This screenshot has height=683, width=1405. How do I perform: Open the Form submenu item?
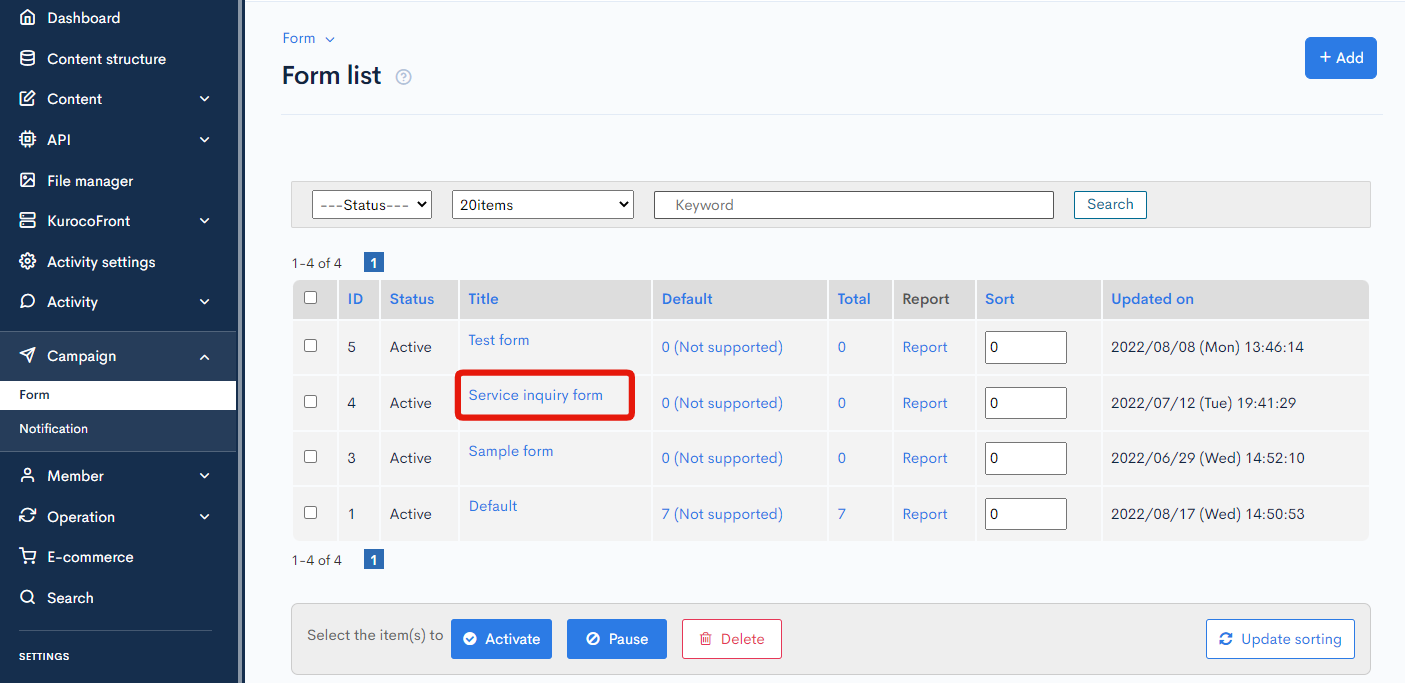point(118,395)
